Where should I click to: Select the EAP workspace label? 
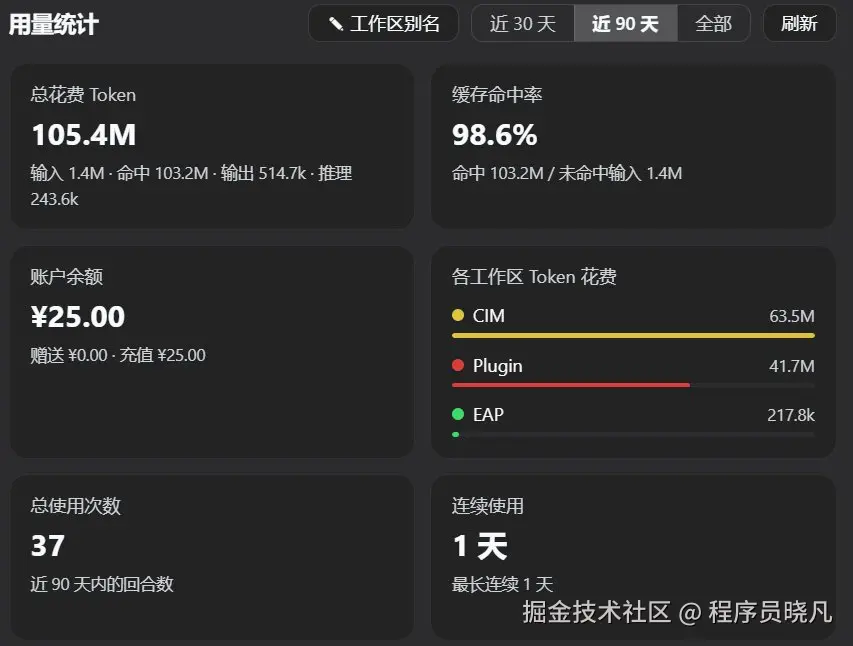[x=488, y=415]
